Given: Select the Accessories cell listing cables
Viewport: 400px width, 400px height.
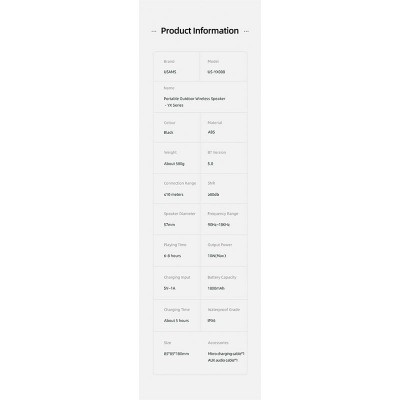Looking at the screenshot, I should tap(224, 353).
